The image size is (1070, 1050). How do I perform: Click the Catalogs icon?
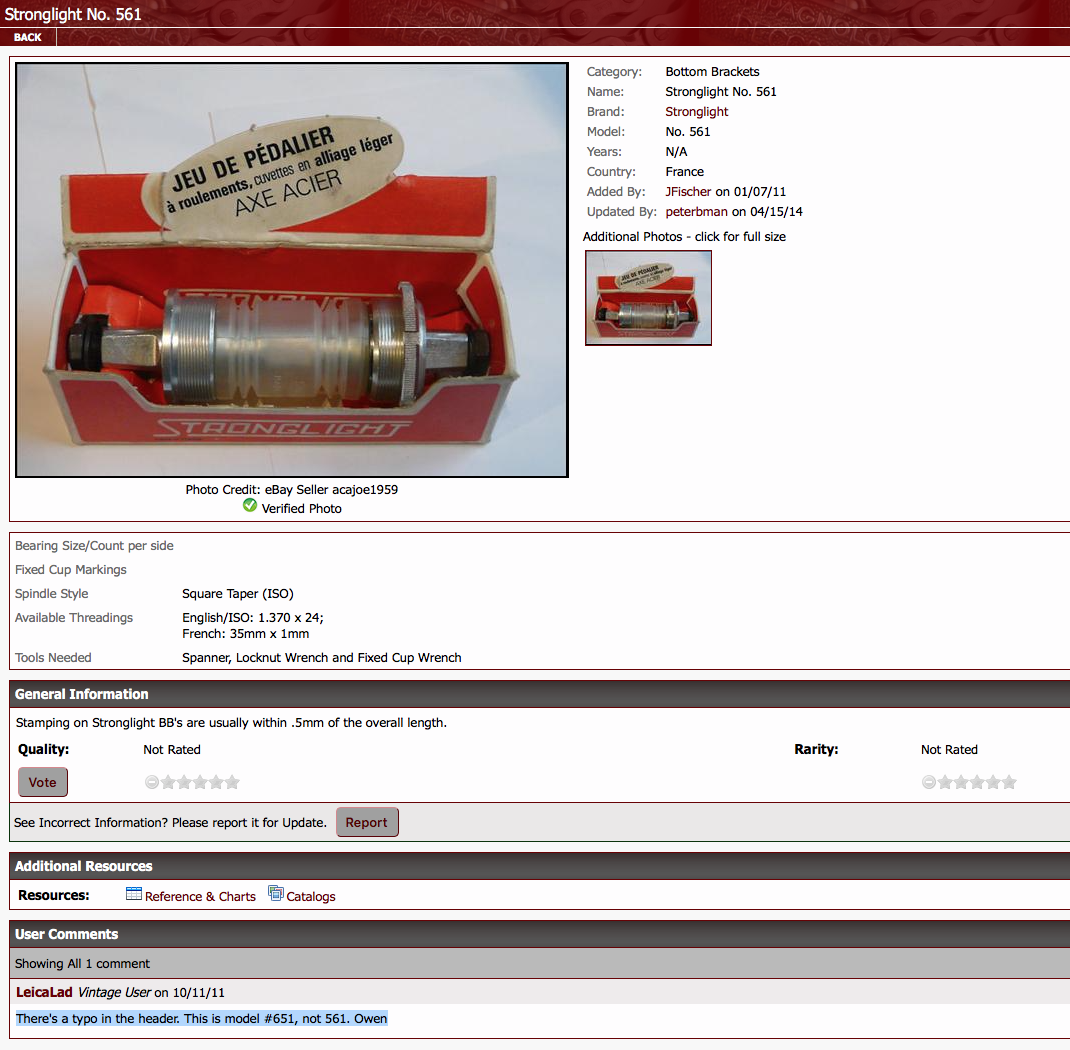click(x=276, y=893)
